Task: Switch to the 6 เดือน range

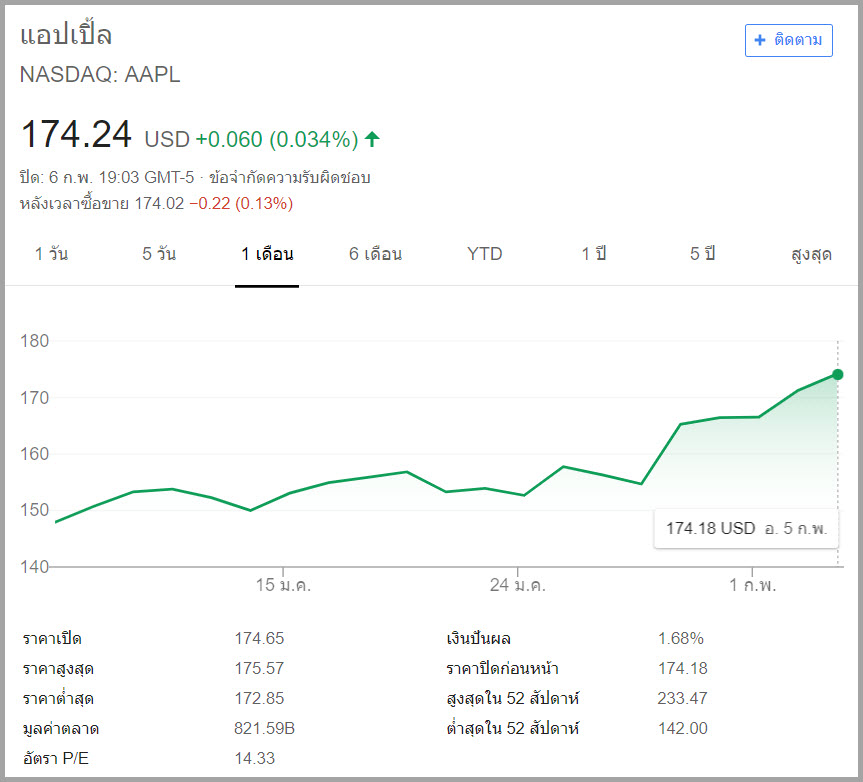Action: click(x=375, y=254)
